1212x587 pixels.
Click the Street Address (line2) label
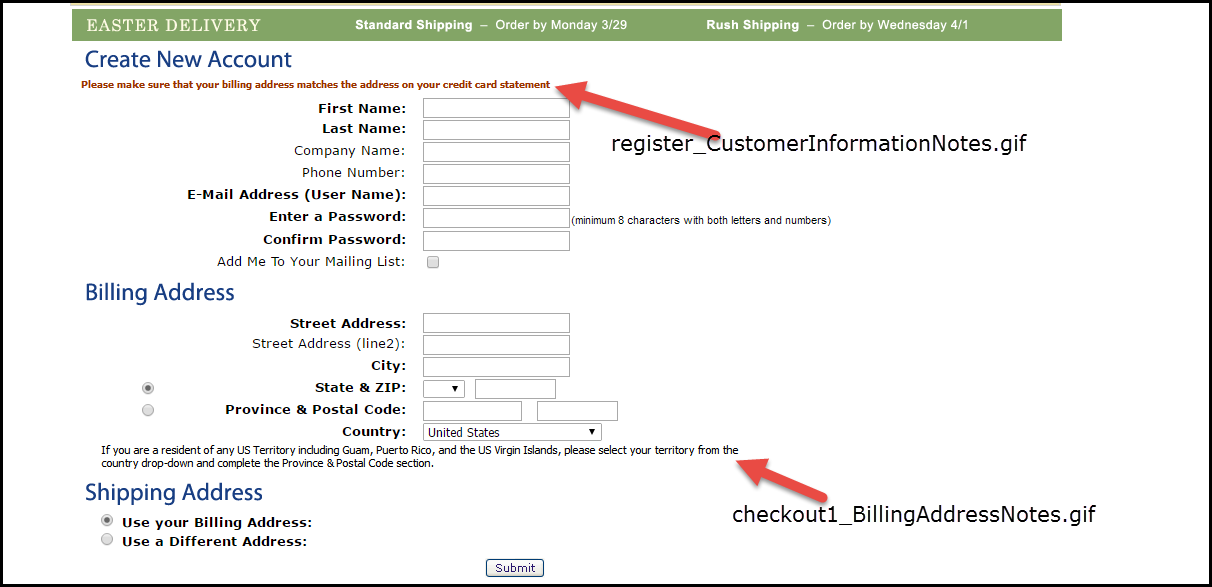(329, 344)
